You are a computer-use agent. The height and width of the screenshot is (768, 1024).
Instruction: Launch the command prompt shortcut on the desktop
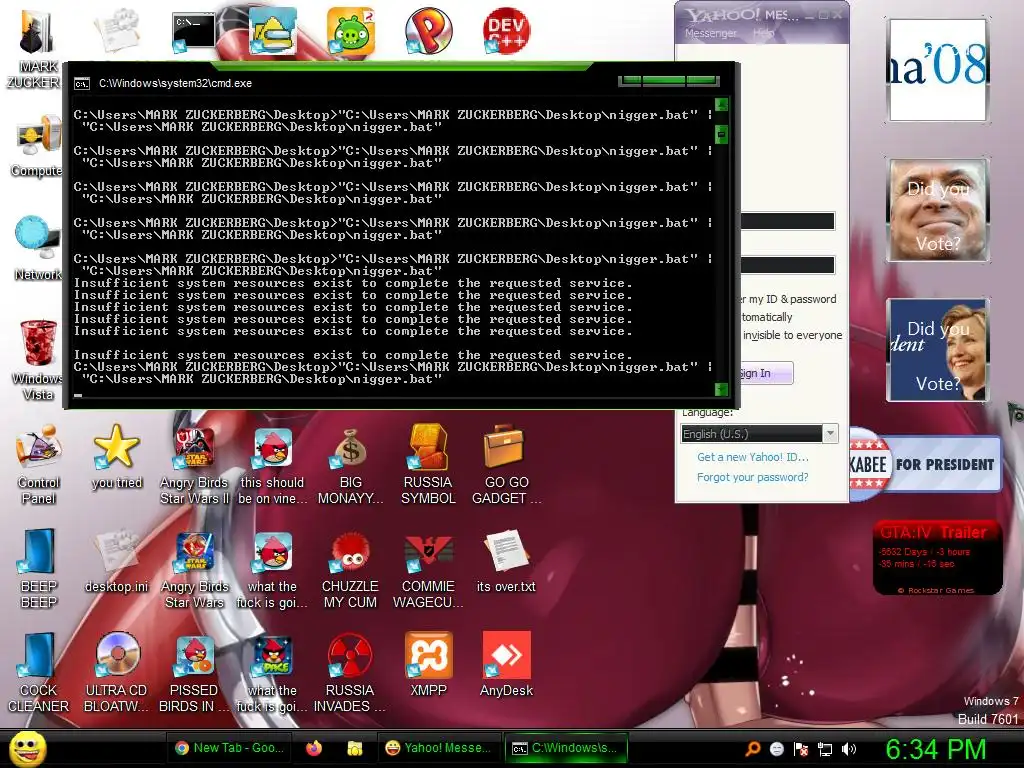pos(193,31)
